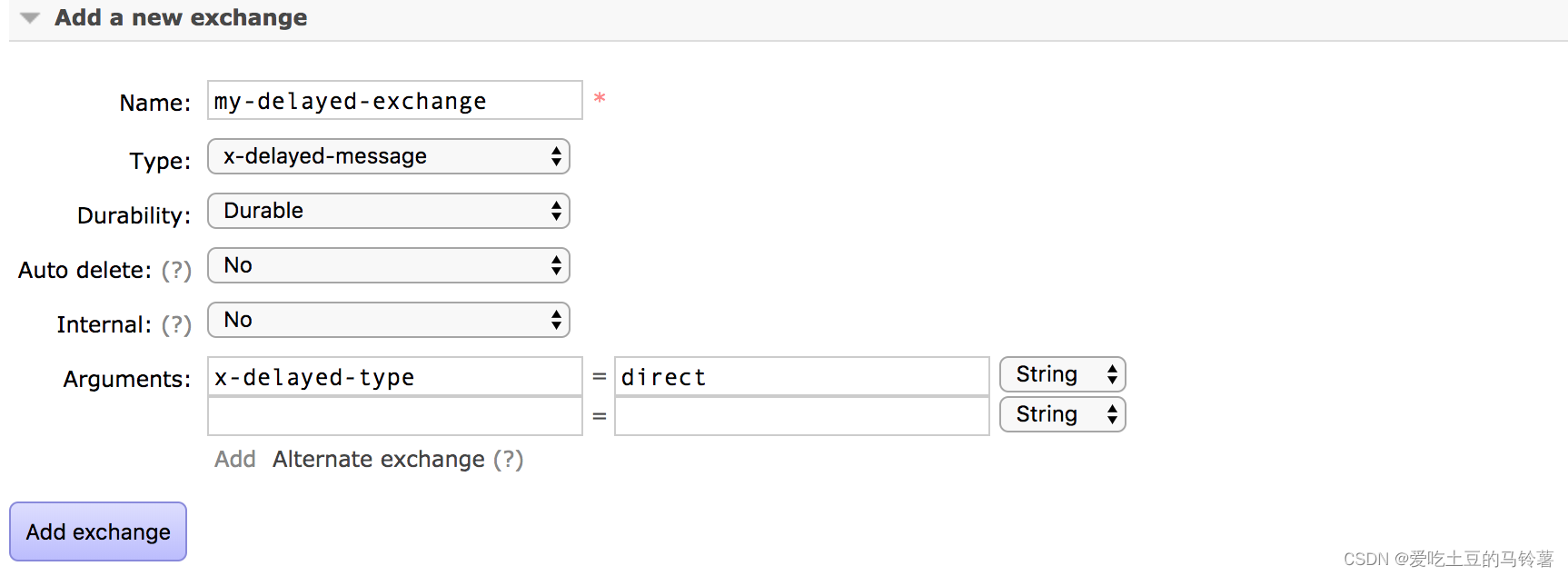Screen dimensions: 1568x576
Task: Click the grey Add label below Arguments
Action: point(234,460)
